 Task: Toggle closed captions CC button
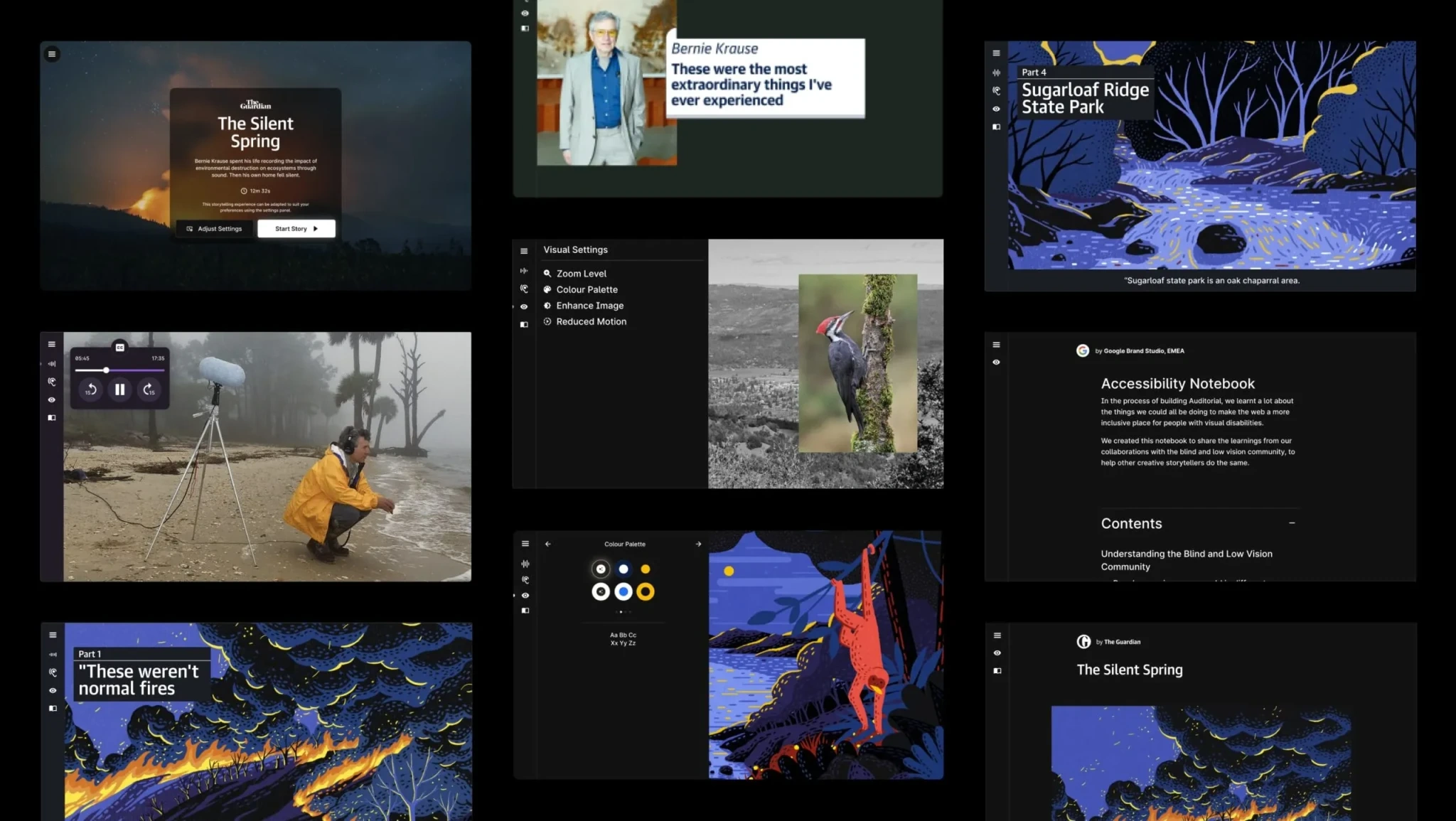tap(120, 347)
